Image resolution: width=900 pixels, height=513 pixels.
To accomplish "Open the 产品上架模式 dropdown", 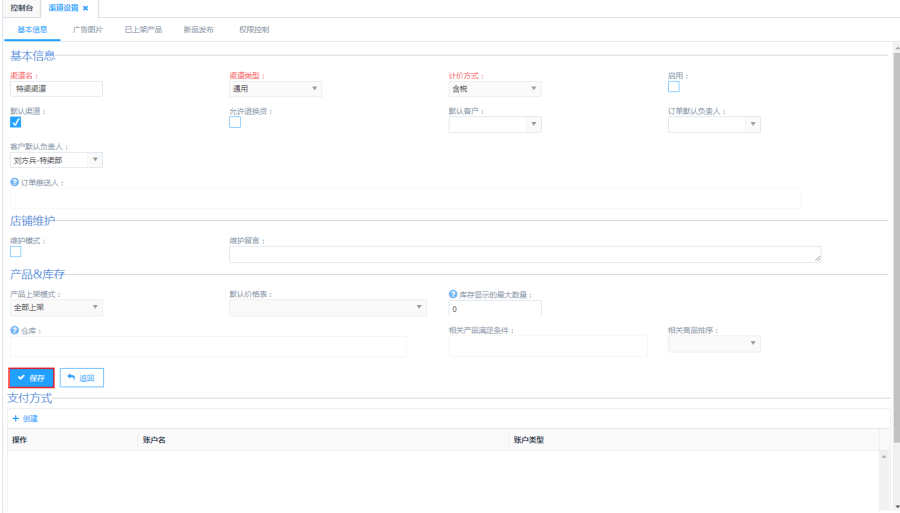I will [56, 308].
